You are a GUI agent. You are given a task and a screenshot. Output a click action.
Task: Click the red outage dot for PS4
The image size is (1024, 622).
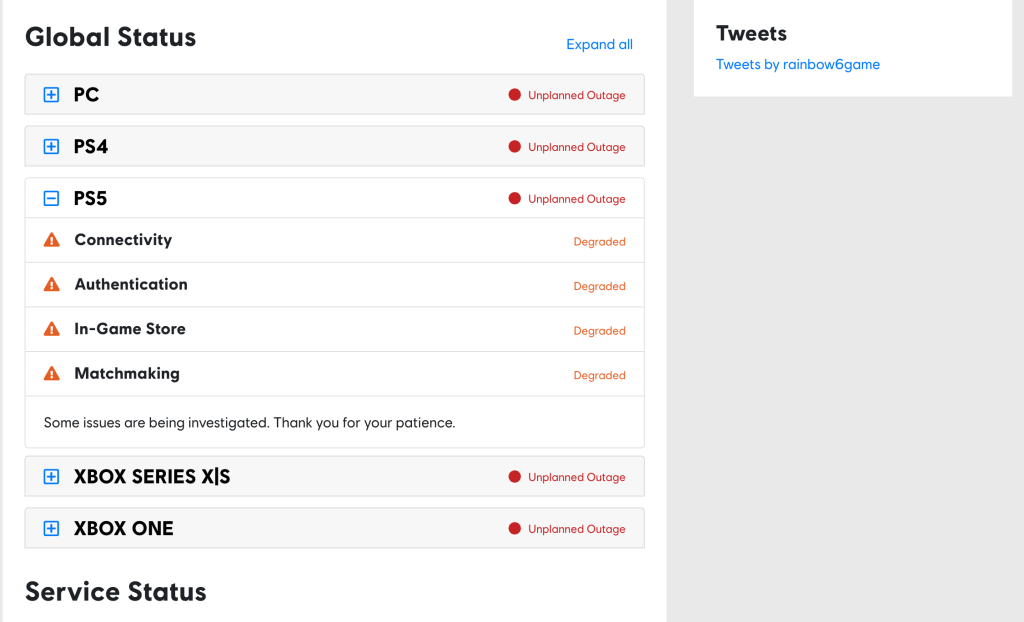click(x=515, y=147)
